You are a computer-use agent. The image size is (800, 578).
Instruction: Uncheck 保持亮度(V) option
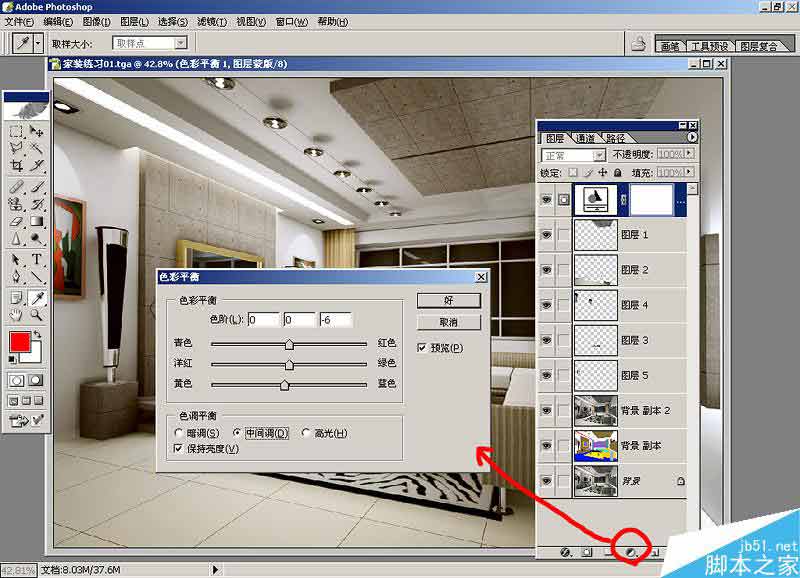tap(178, 448)
